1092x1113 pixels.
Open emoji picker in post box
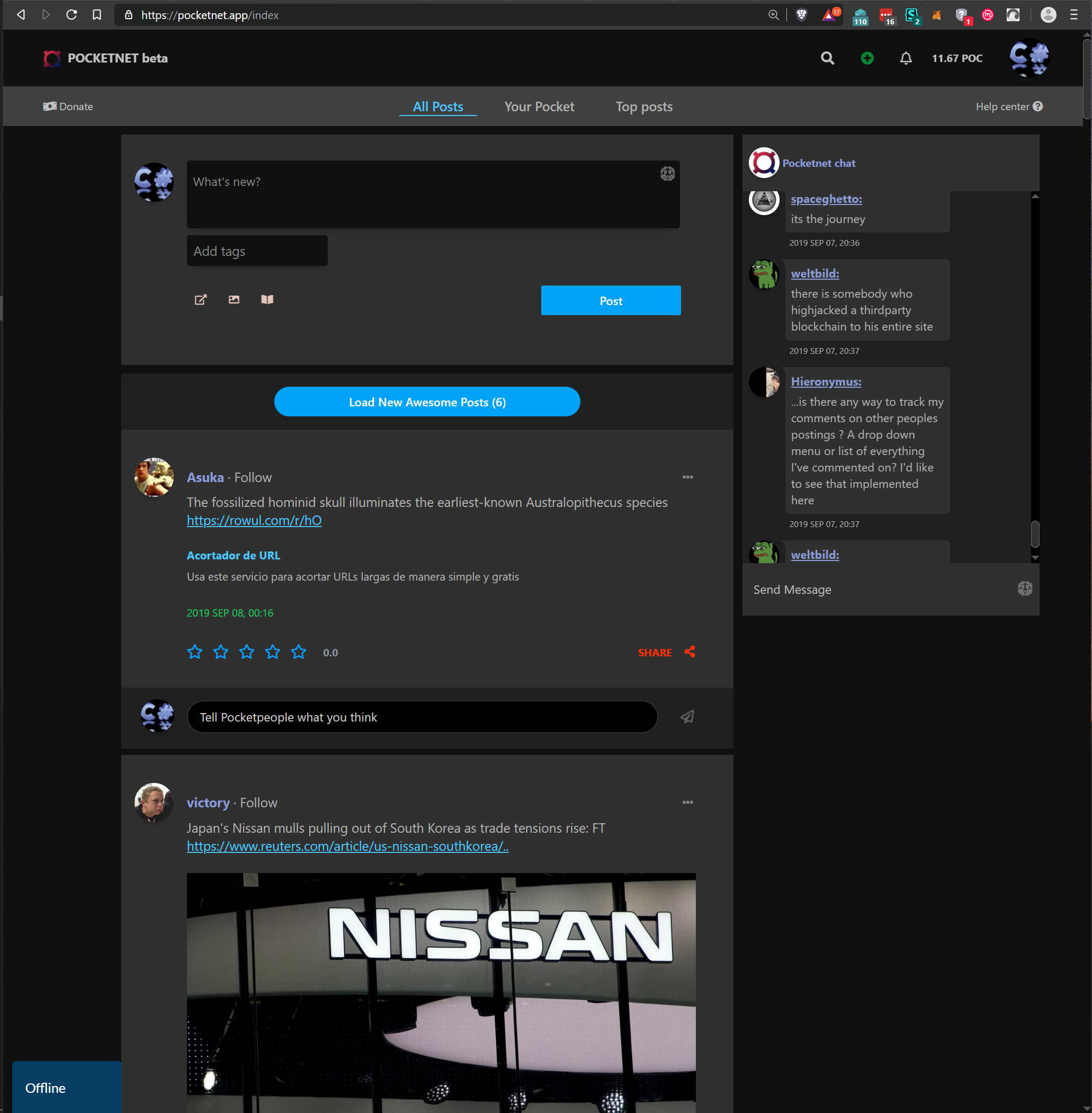point(667,174)
